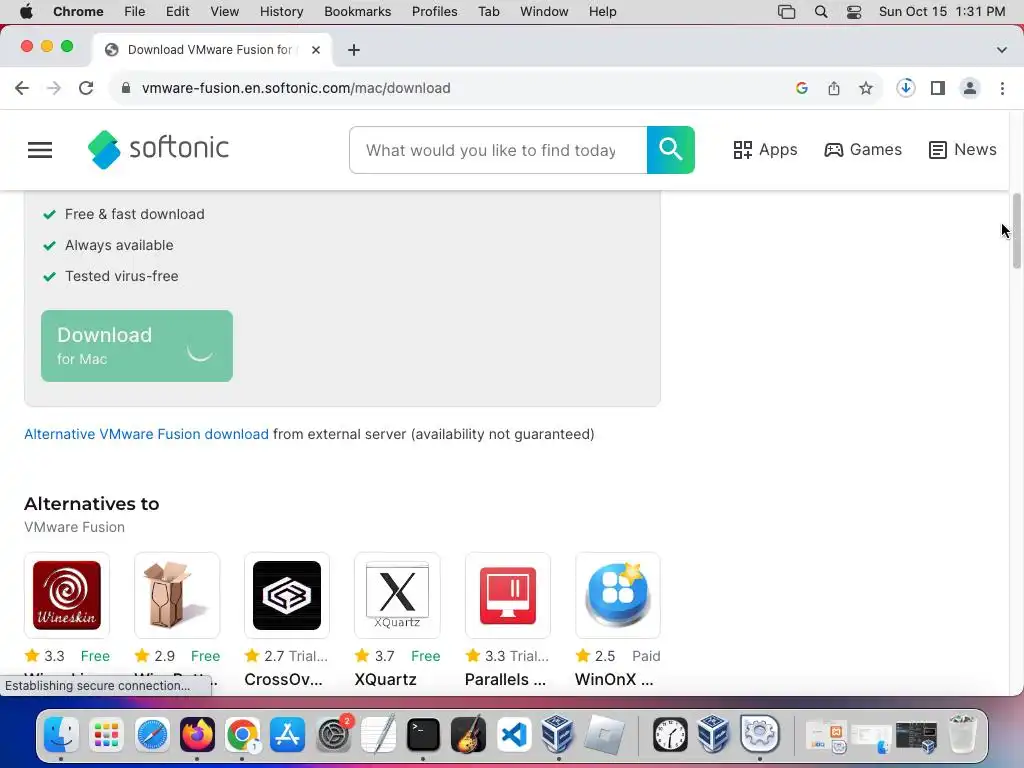Open Trash from the dock
Viewport: 1024px width, 768px height.
[x=963, y=734]
